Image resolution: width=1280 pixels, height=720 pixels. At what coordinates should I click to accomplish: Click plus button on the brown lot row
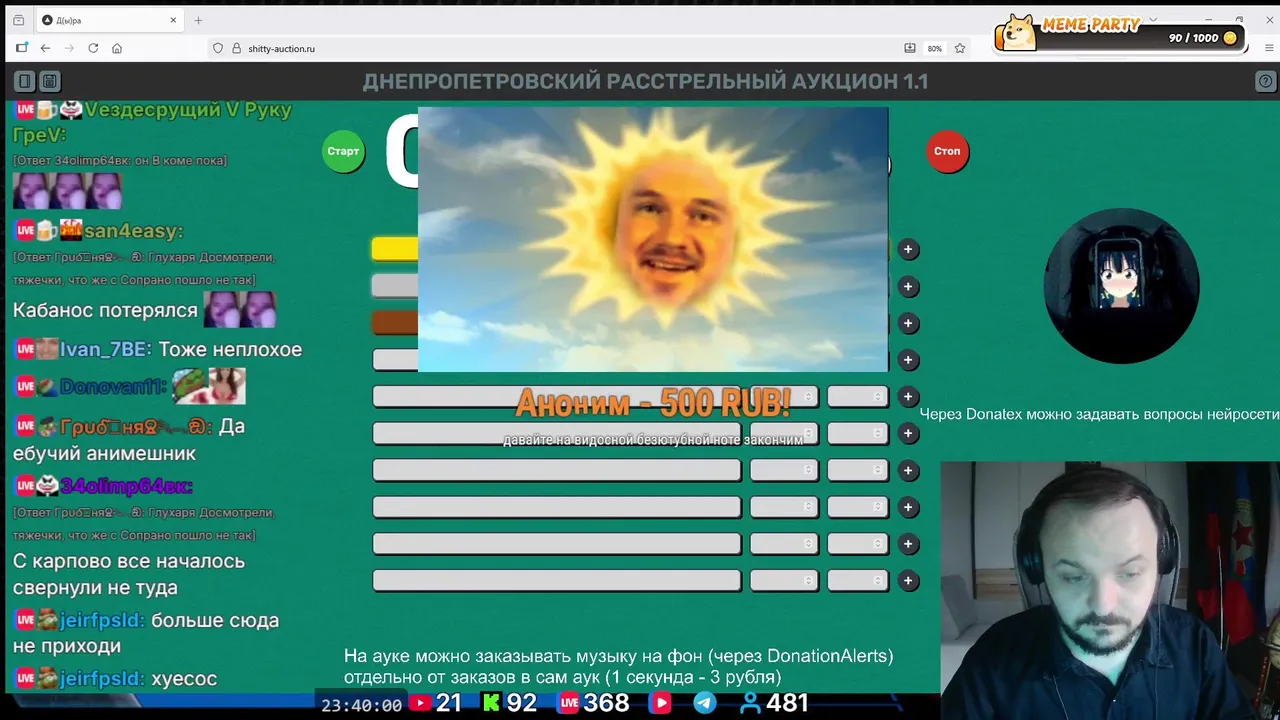click(x=908, y=323)
